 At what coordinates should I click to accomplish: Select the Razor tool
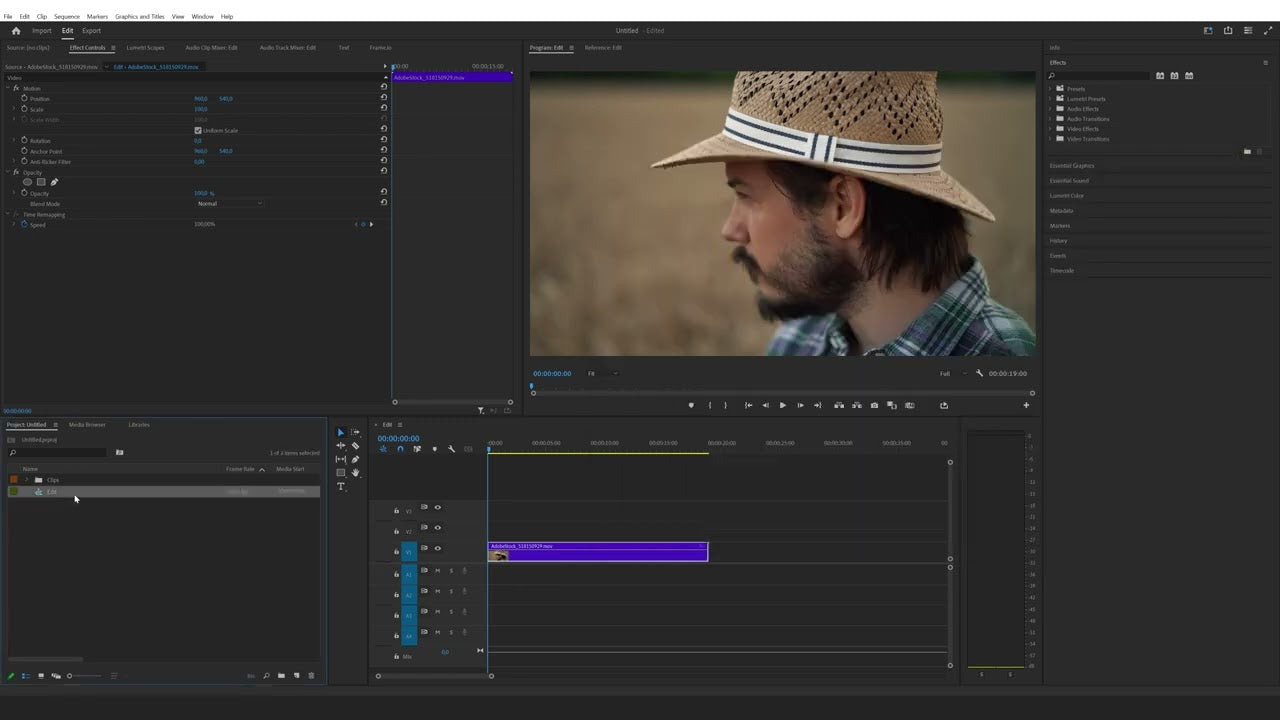click(355, 447)
